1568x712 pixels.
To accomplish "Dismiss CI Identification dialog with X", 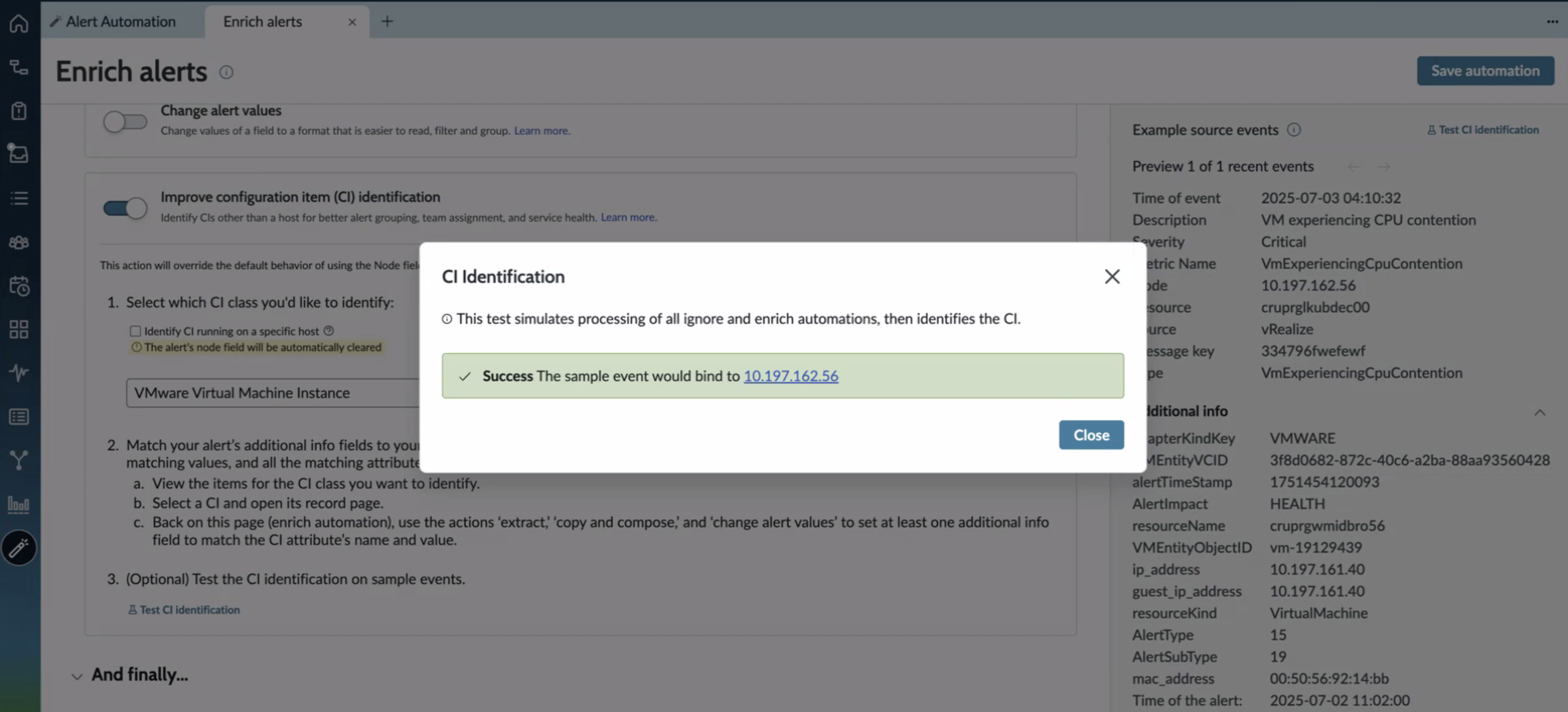I will [1111, 277].
